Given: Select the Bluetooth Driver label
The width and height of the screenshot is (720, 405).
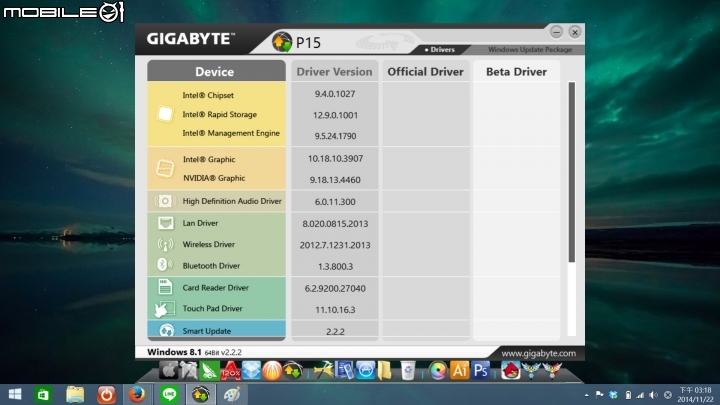Looking at the screenshot, I should (x=211, y=266).
